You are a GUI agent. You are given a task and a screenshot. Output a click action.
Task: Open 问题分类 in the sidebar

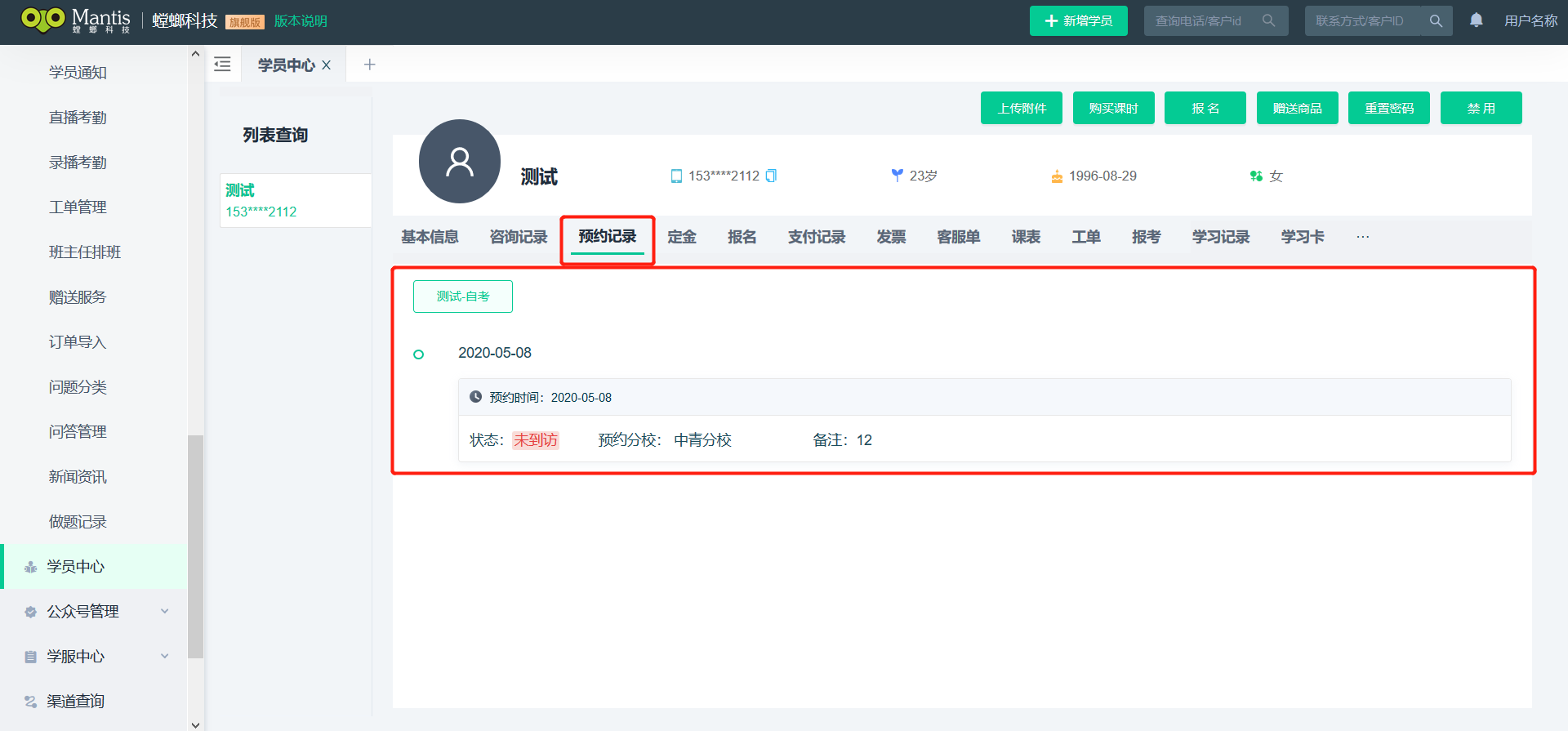(78, 387)
